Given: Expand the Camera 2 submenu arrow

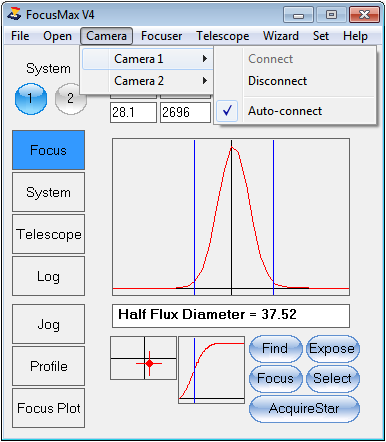Looking at the screenshot, I should pos(205,81).
